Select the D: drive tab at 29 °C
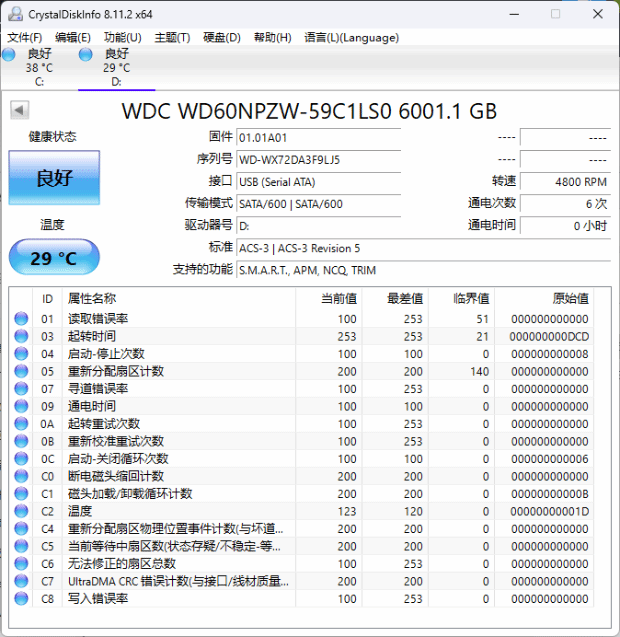This screenshot has height=637, width=620. [x=117, y=67]
